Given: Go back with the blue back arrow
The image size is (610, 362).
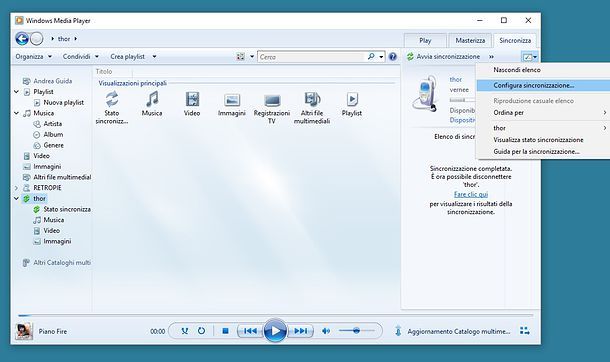Looking at the screenshot, I should pyautogui.click(x=22, y=39).
